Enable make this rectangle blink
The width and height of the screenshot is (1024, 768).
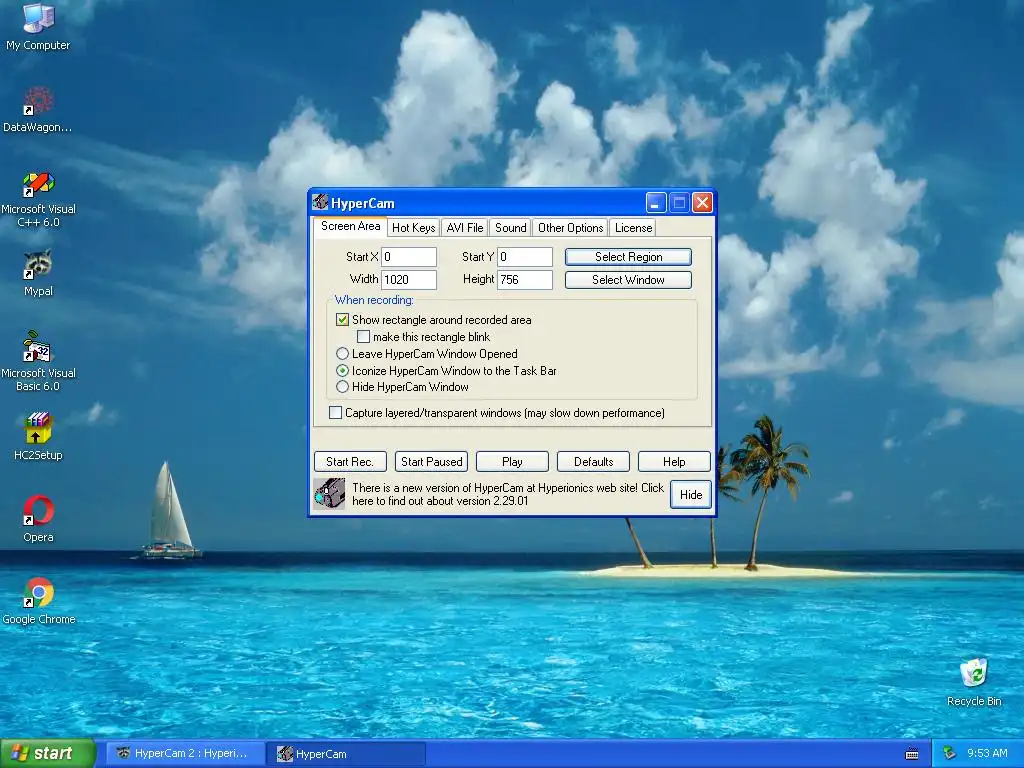coord(363,337)
